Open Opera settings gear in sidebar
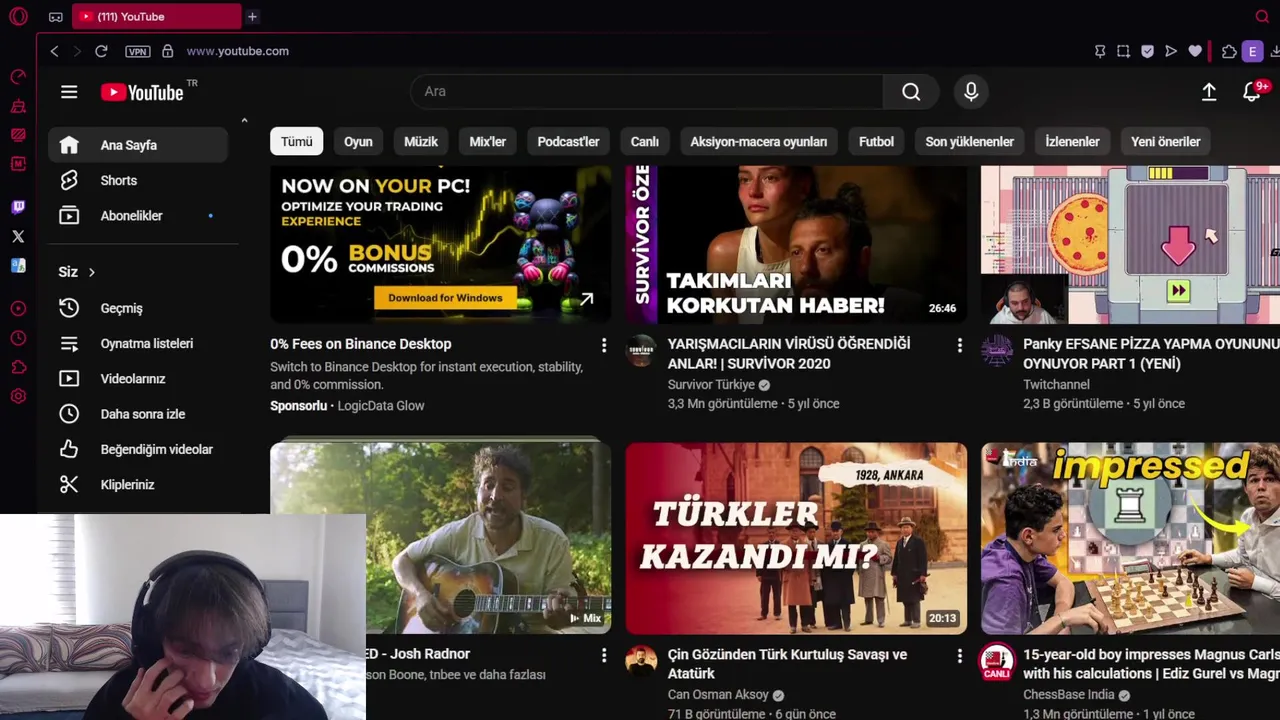This screenshot has width=1280, height=720. [18, 397]
